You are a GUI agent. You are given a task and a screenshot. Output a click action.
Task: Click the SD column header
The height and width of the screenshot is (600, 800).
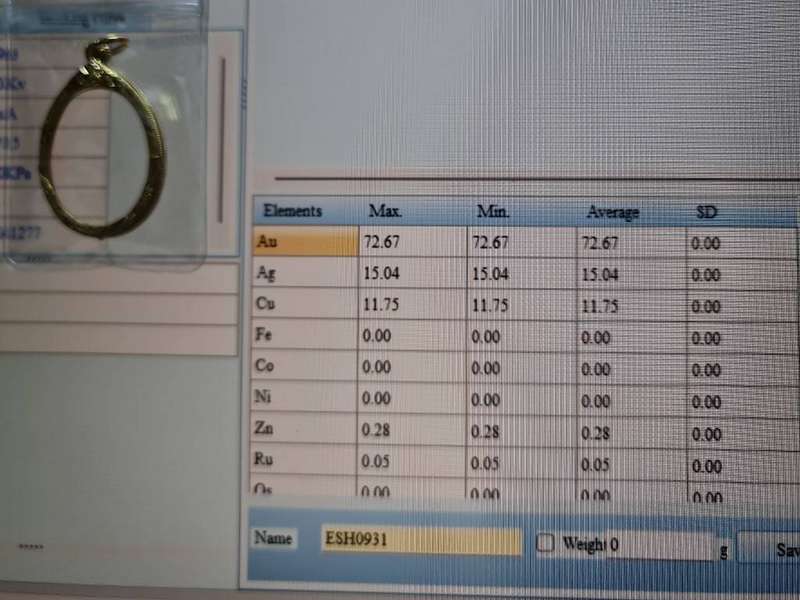point(707,213)
